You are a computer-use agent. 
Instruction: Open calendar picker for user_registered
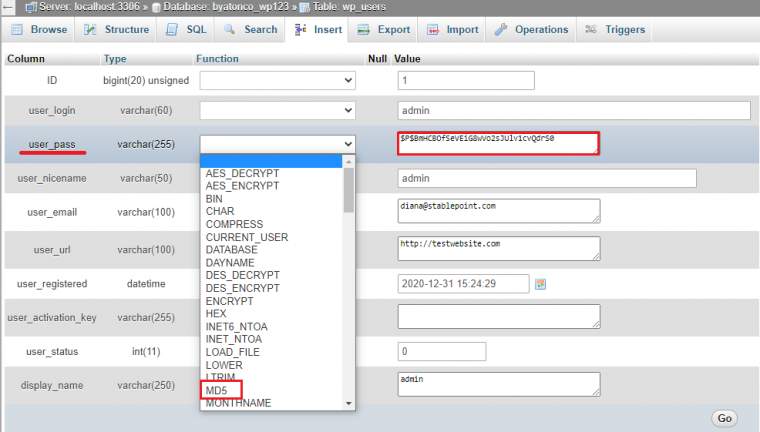point(540,284)
